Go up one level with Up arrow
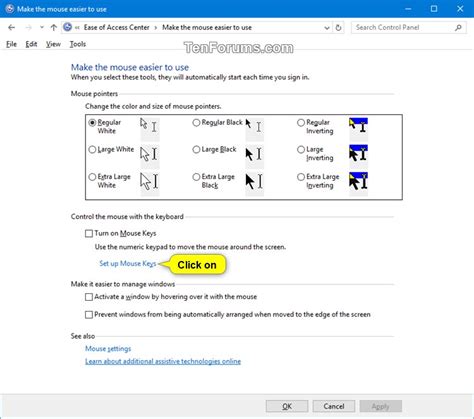Image resolution: width=474 pixels, height=419 pixels. pyautogui.click(x=54, y=27)
